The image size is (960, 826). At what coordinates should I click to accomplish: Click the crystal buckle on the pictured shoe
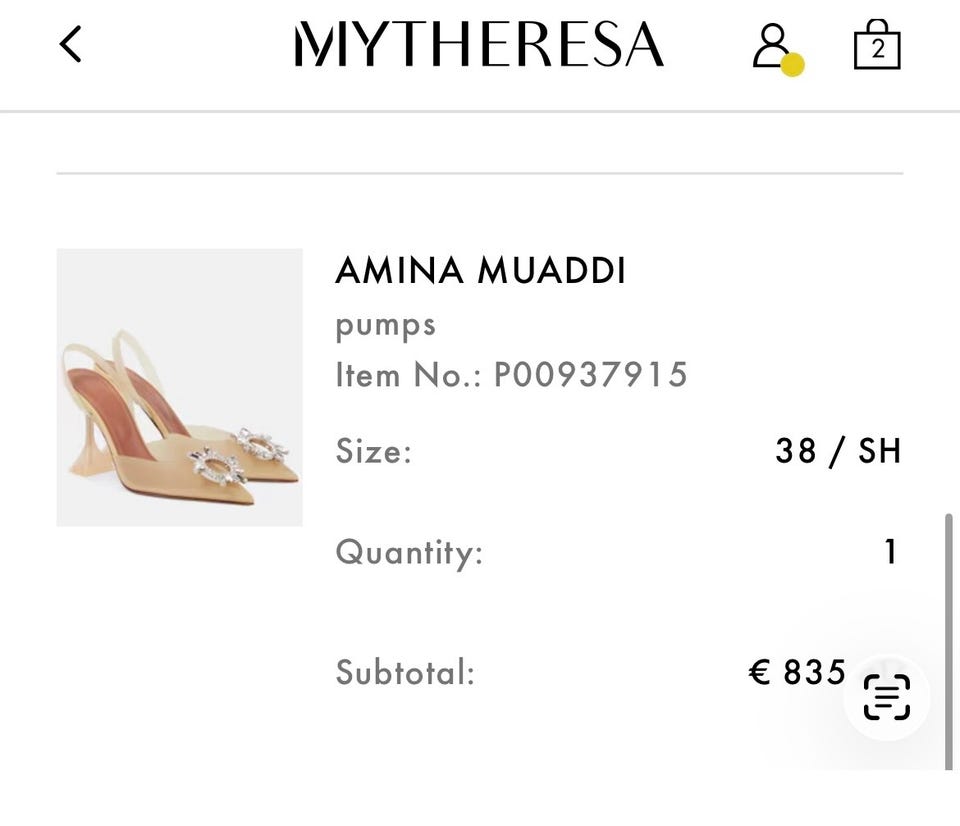216,463
